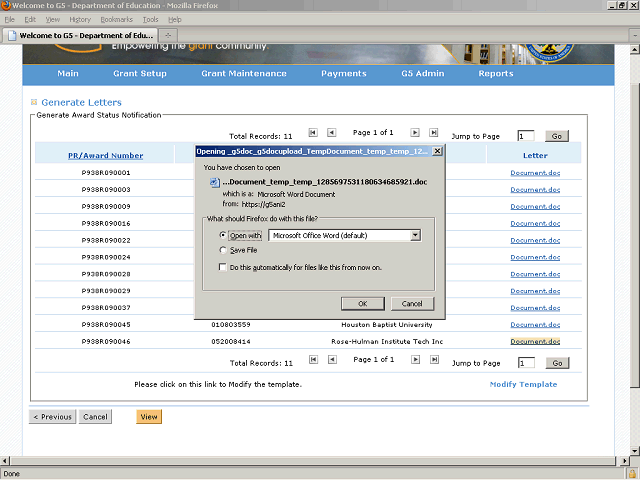
Task: Open the Payments navigation menu
Action: (344, 73)
